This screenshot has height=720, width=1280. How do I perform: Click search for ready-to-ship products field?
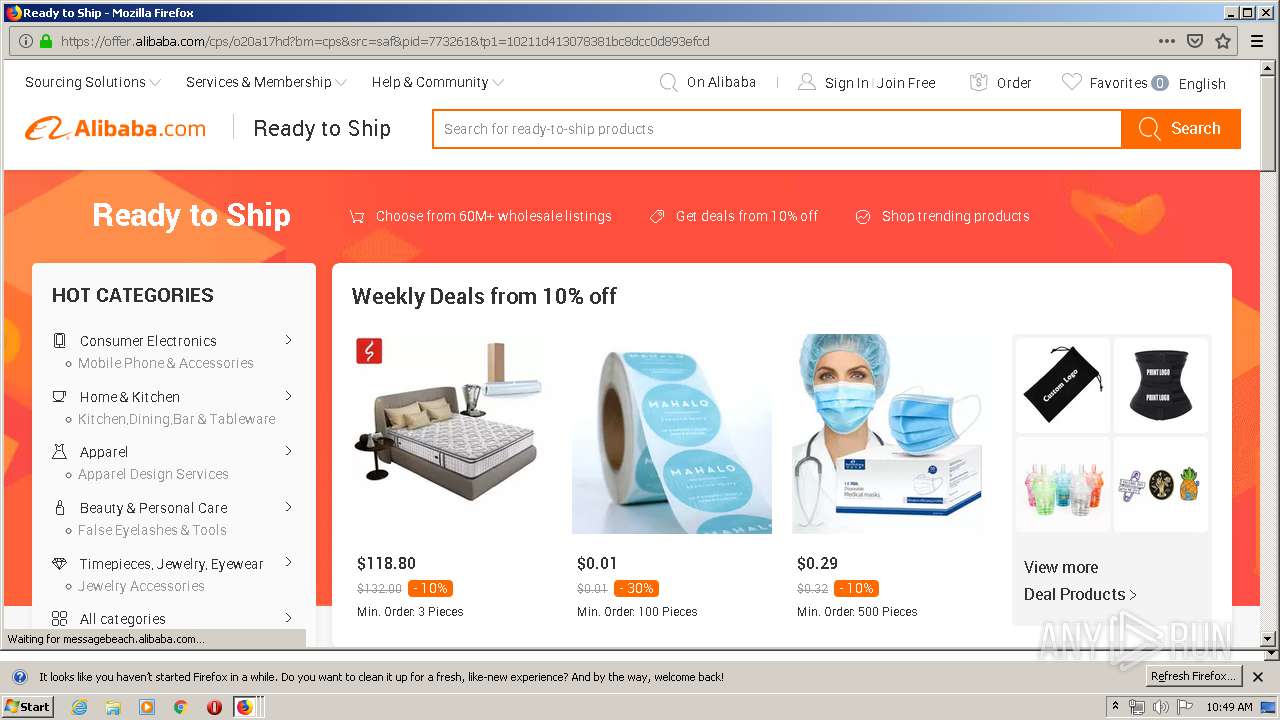pyautogui.click(x=777, y=129)
